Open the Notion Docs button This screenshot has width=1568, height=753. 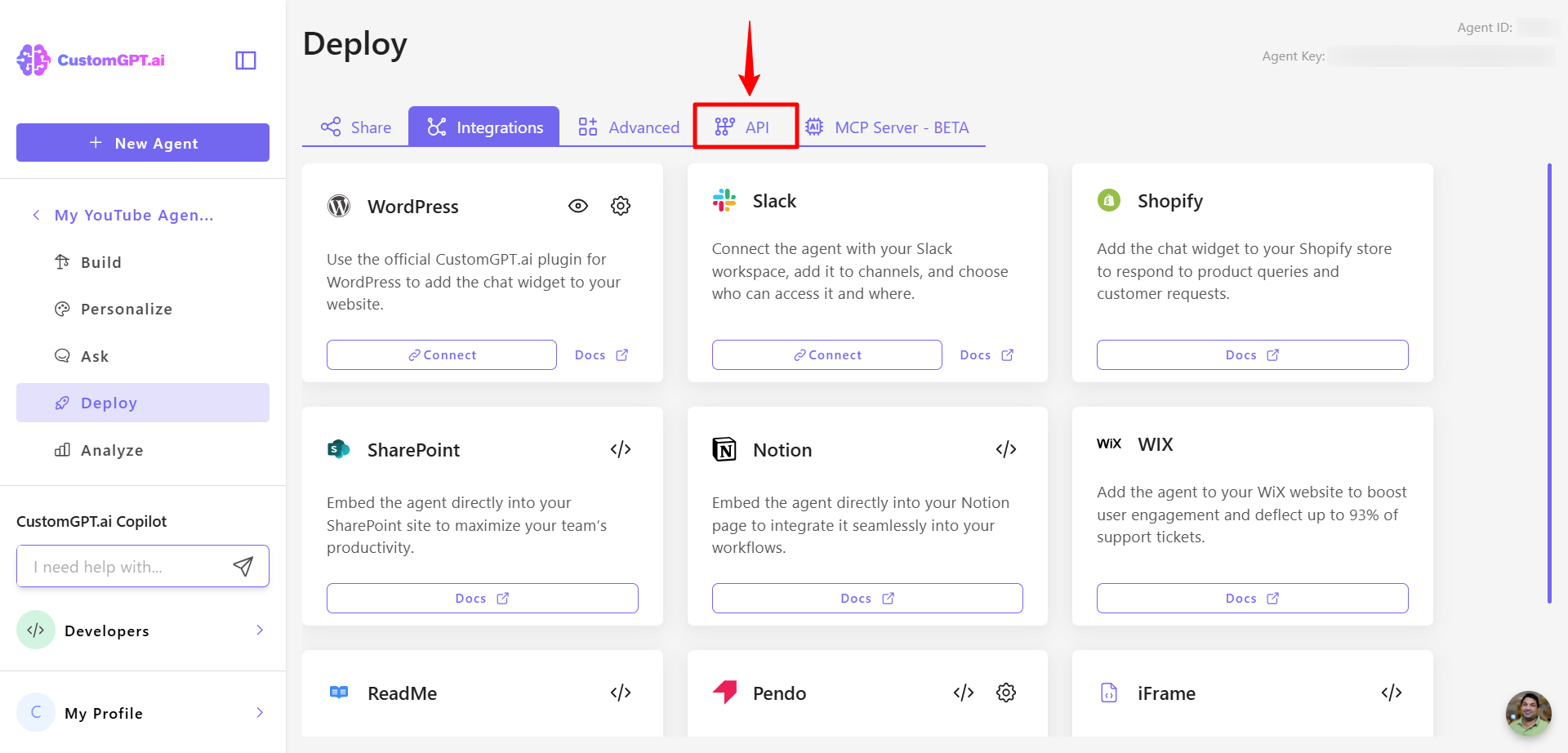pyautogui.click(x=867, y=599)
